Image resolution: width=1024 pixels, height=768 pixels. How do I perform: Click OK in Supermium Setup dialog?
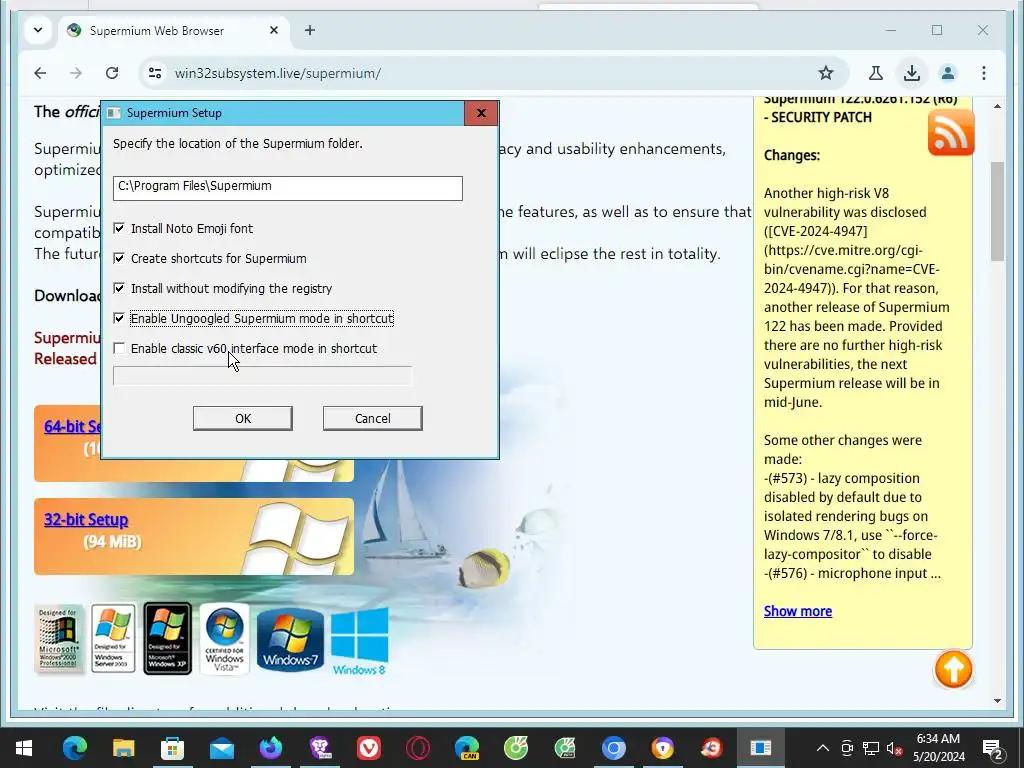243,419
